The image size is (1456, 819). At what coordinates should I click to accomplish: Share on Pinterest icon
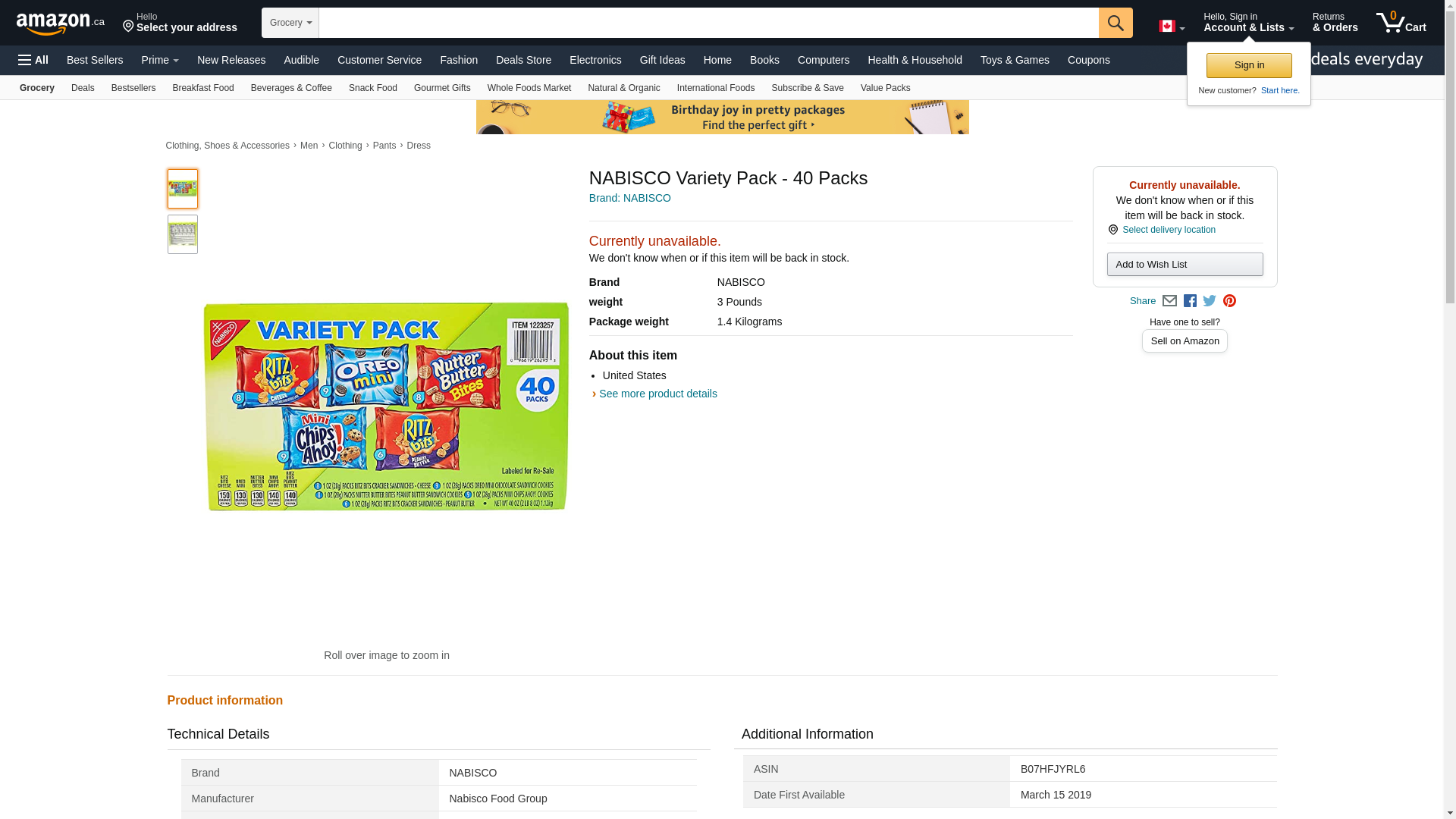pyautogui.click(x=1229, y=301)
